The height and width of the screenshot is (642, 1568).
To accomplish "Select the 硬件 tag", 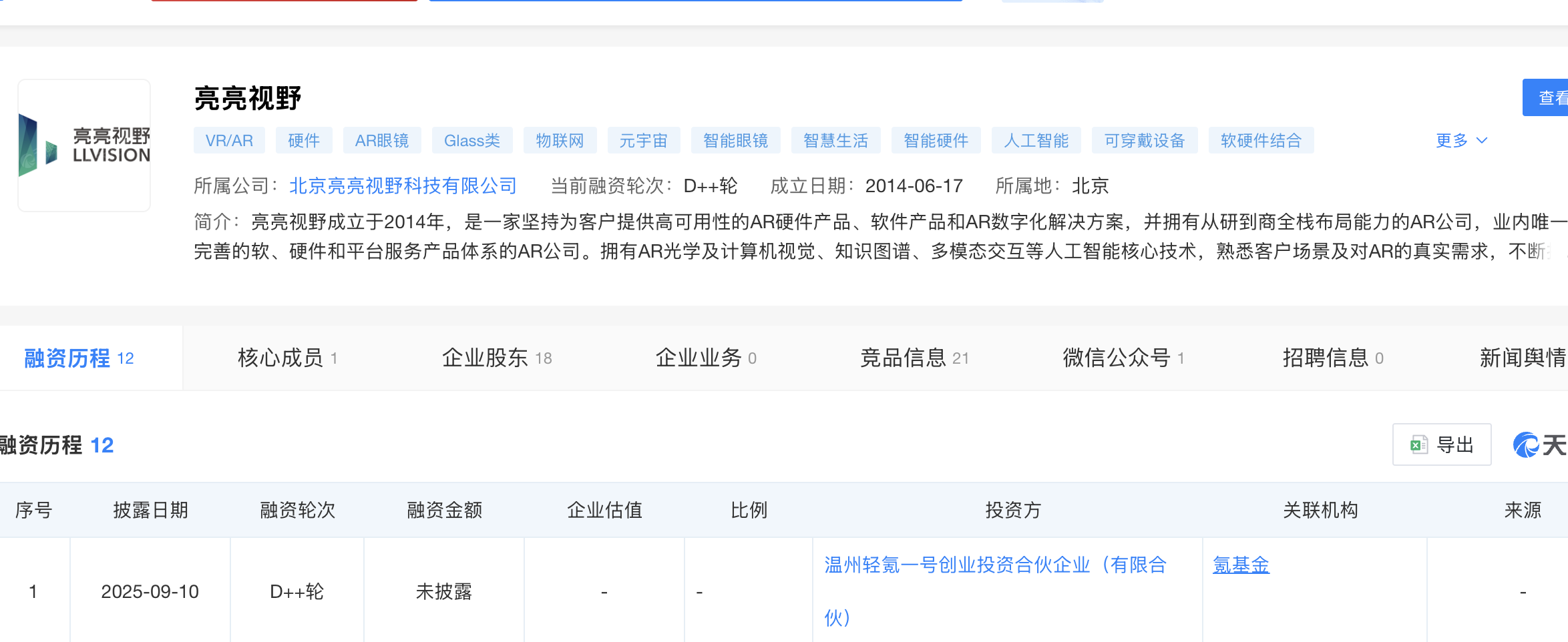I will [304, 141].
